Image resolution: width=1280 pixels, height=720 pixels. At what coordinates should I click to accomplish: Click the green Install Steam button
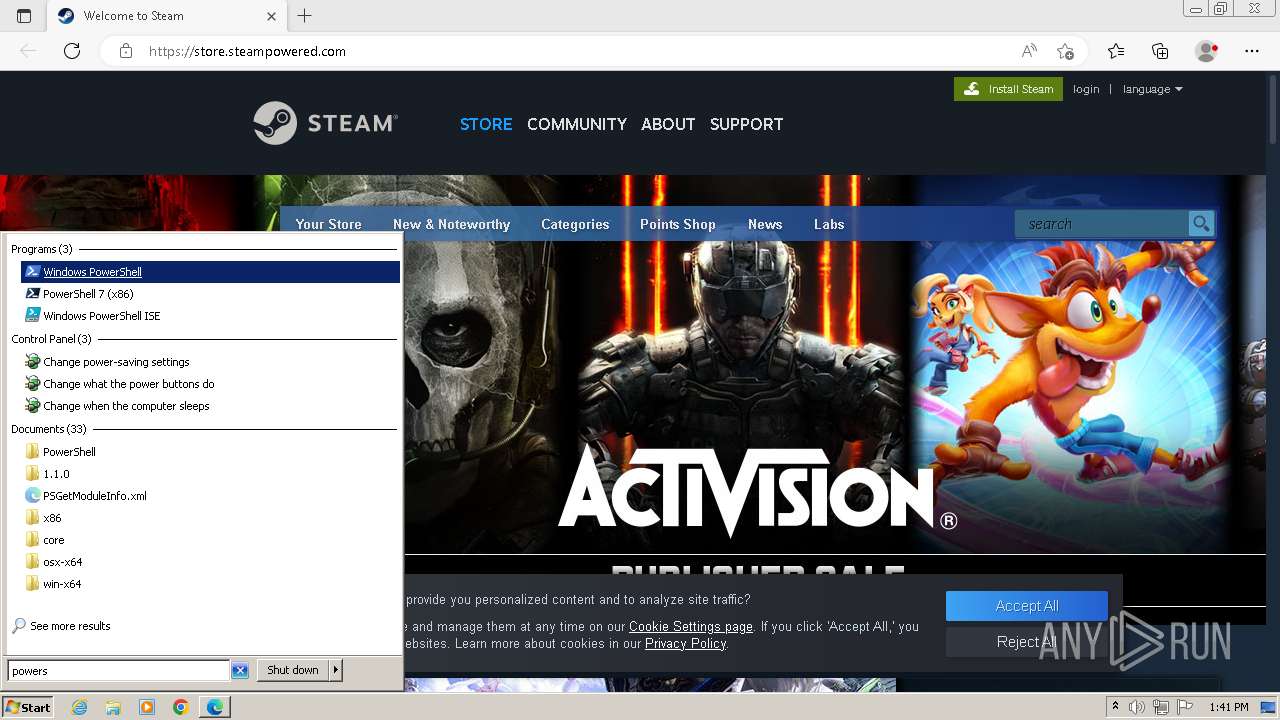[1008, 89]
